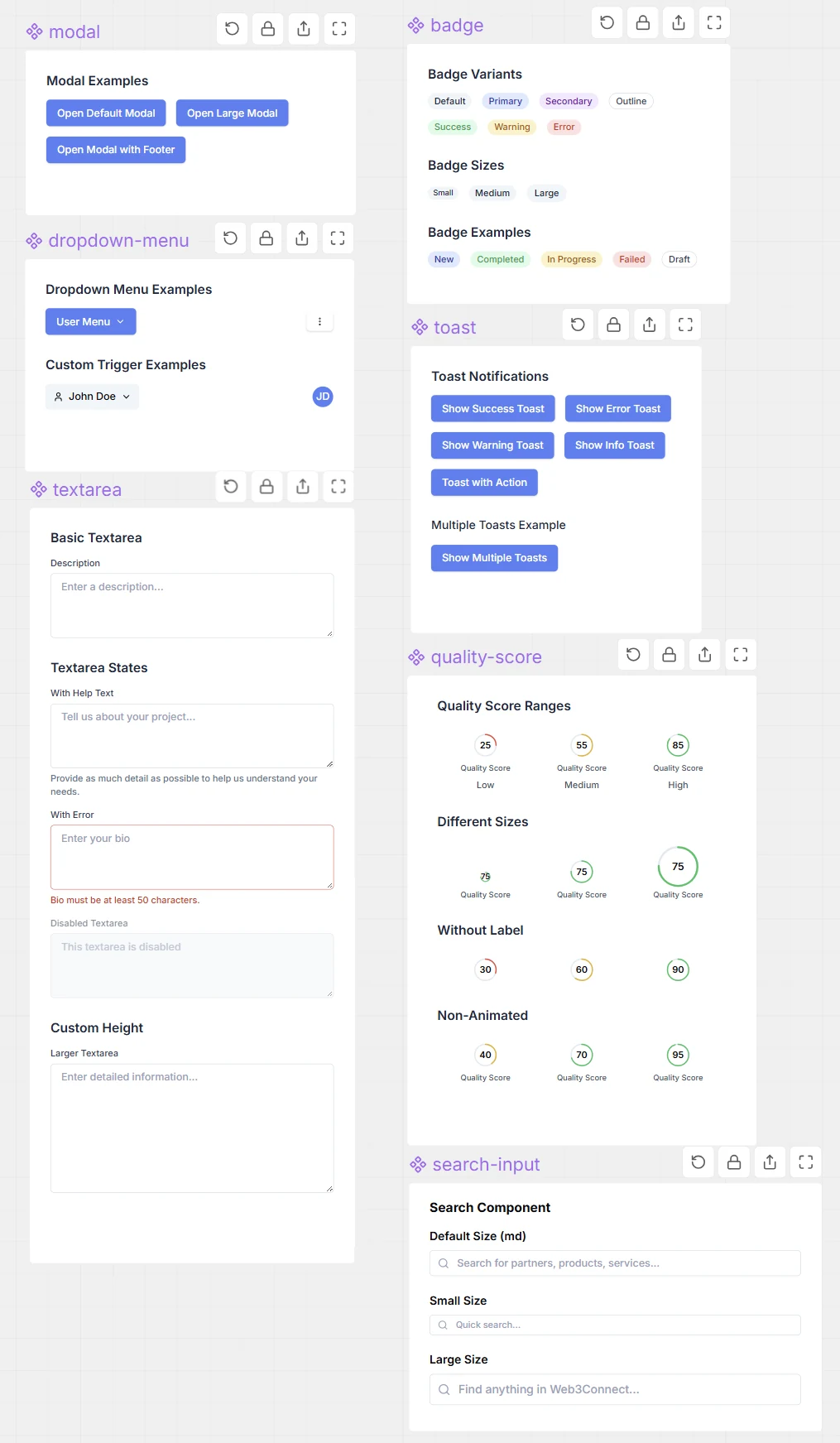Click the fullscreen icon in the textarea panel header

(338, 487)
